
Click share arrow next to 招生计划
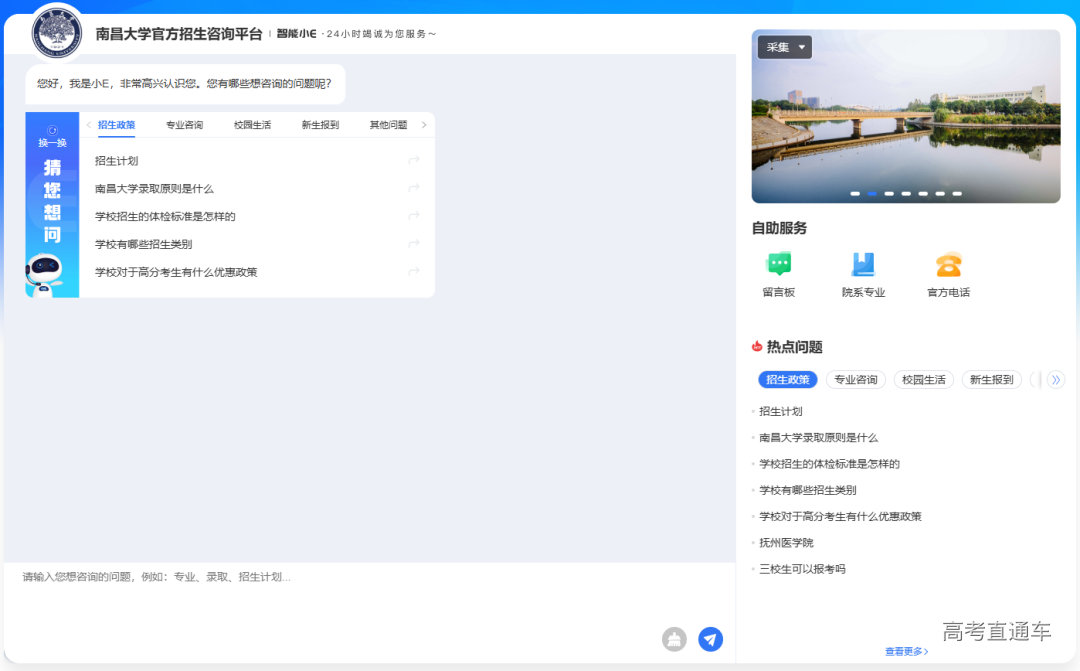point(414,160)
